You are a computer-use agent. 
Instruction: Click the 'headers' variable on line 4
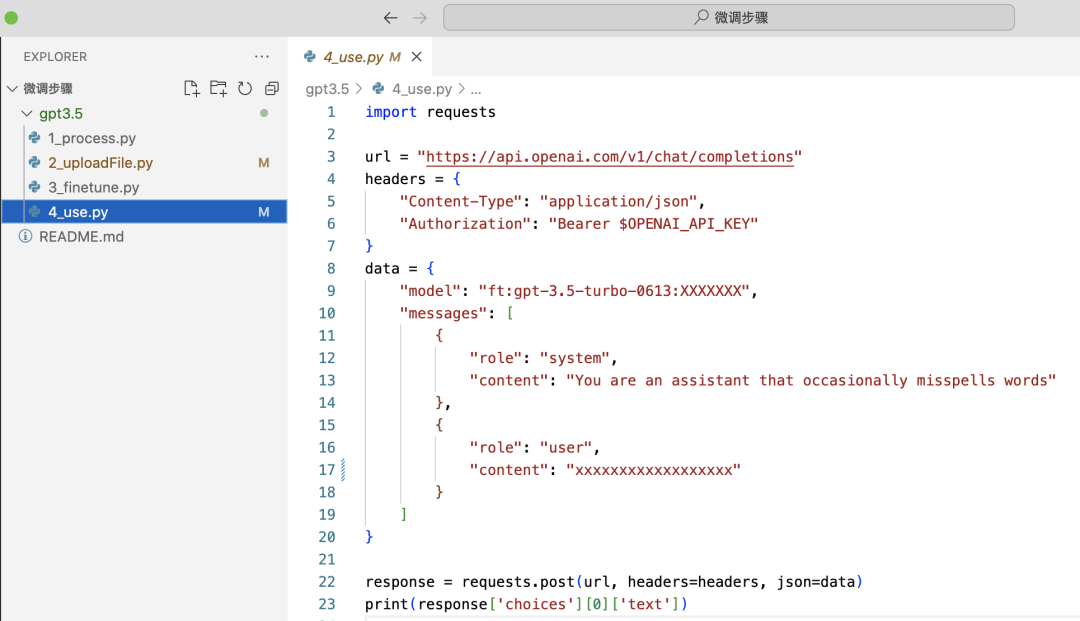[395, 179]
